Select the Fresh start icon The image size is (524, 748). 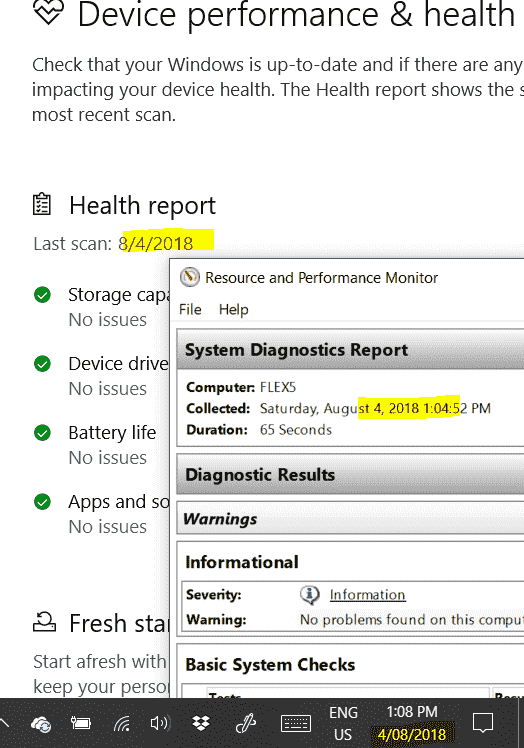tap(44, 623)
